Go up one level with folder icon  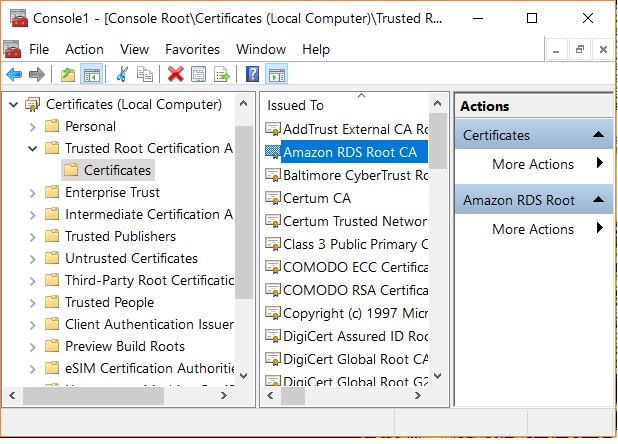click(x=68, y=74)
